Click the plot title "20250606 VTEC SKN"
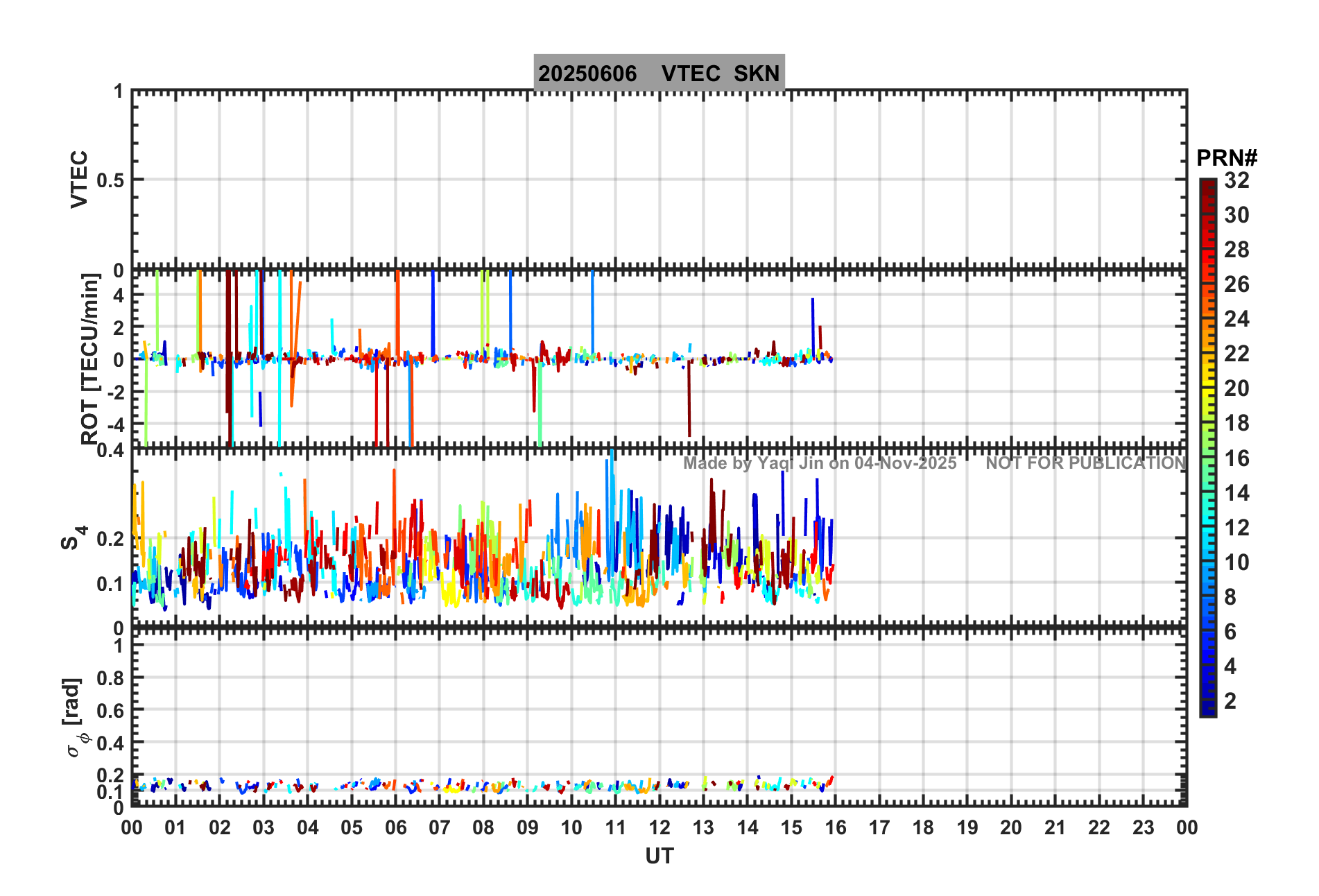Image resolution: width=1319 pixels, height=896 pixels. 659,73
